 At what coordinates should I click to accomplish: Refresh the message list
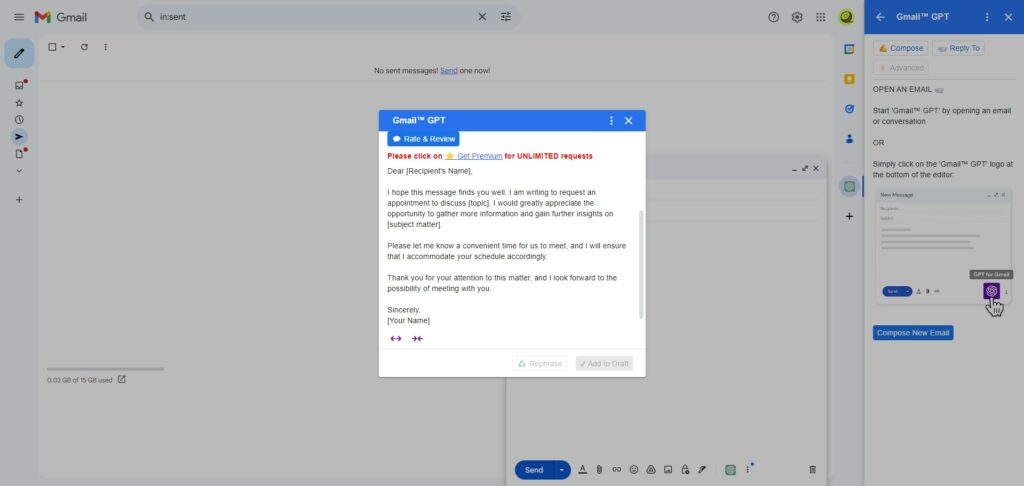(84, 47)
